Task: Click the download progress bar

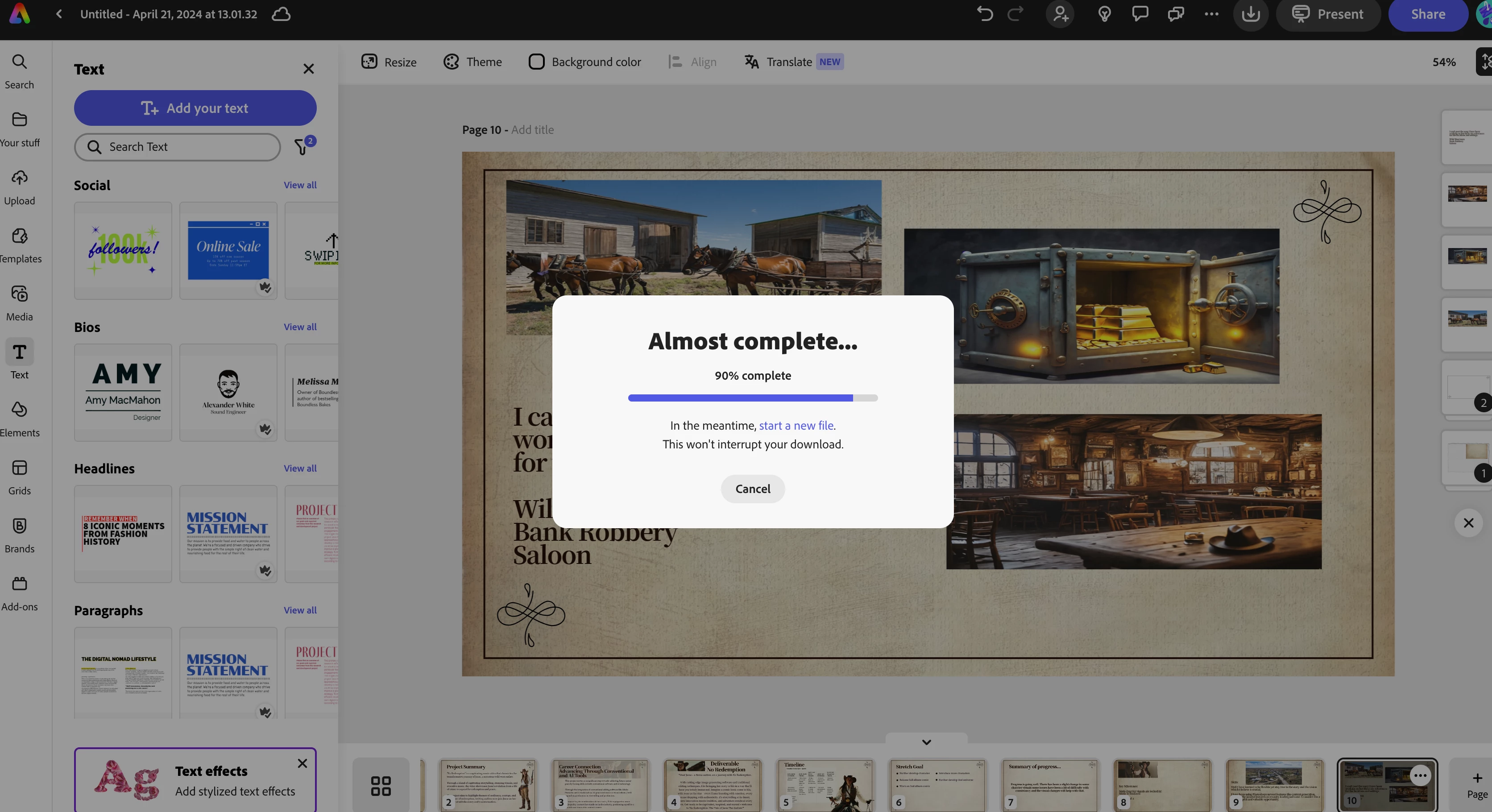Action: tap(752, 398)
